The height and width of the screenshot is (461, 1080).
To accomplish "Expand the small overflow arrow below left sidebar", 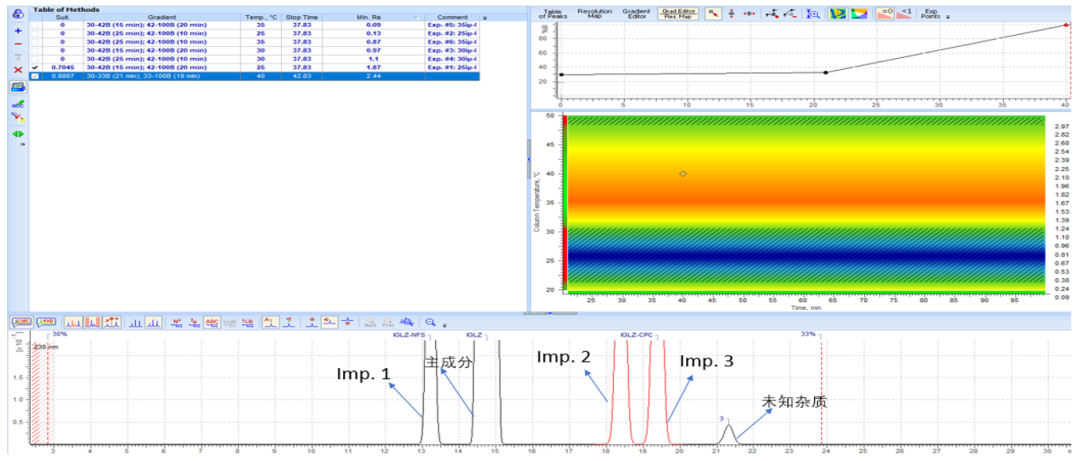I will 22,145.
